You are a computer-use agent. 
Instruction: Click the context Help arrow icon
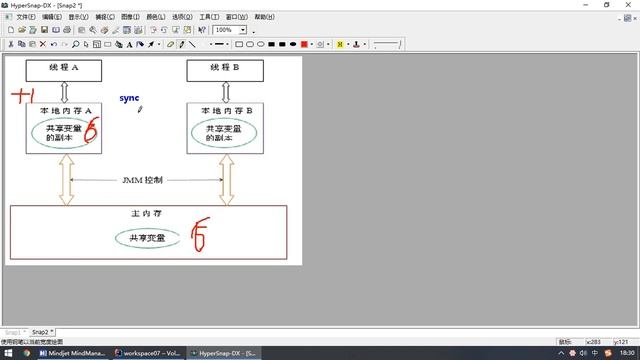[x=202, y=30]
